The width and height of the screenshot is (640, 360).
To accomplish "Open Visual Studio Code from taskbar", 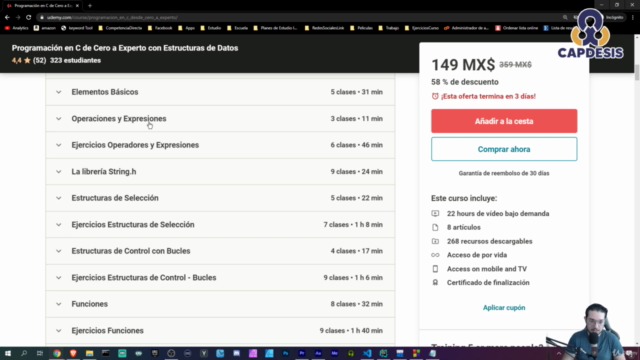I will (x=367, y=353).
